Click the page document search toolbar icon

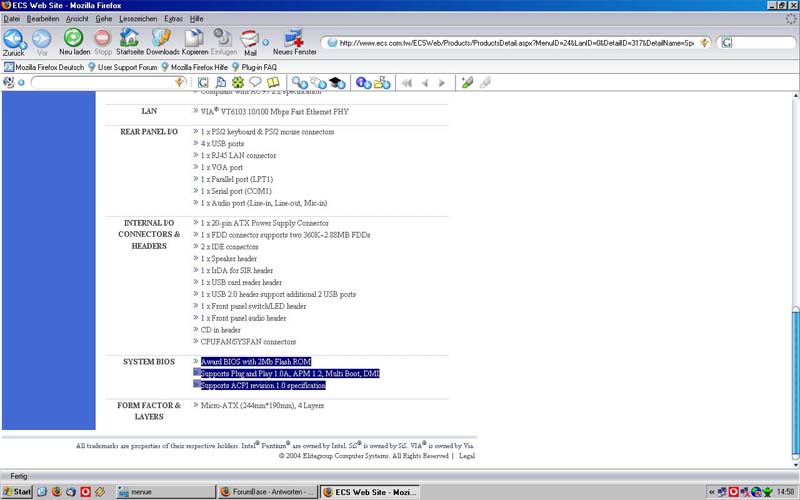[220, 83]
